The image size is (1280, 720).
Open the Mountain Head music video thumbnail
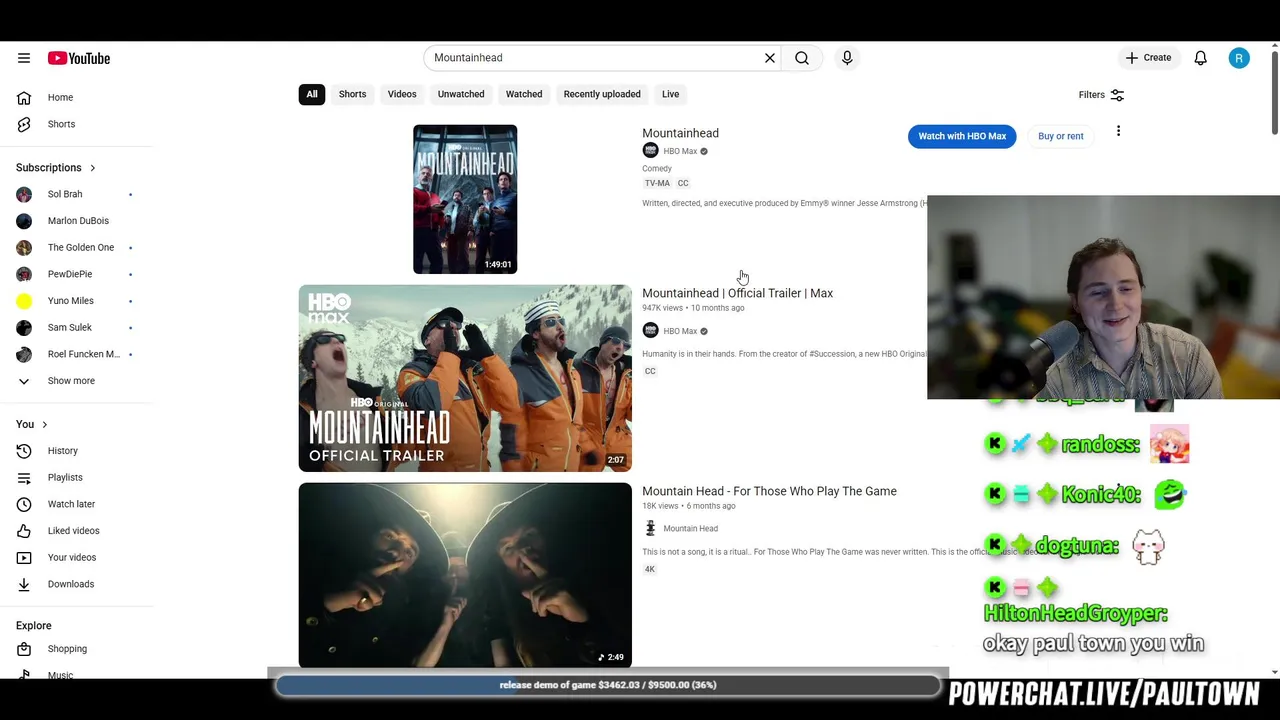click(465, 575)
